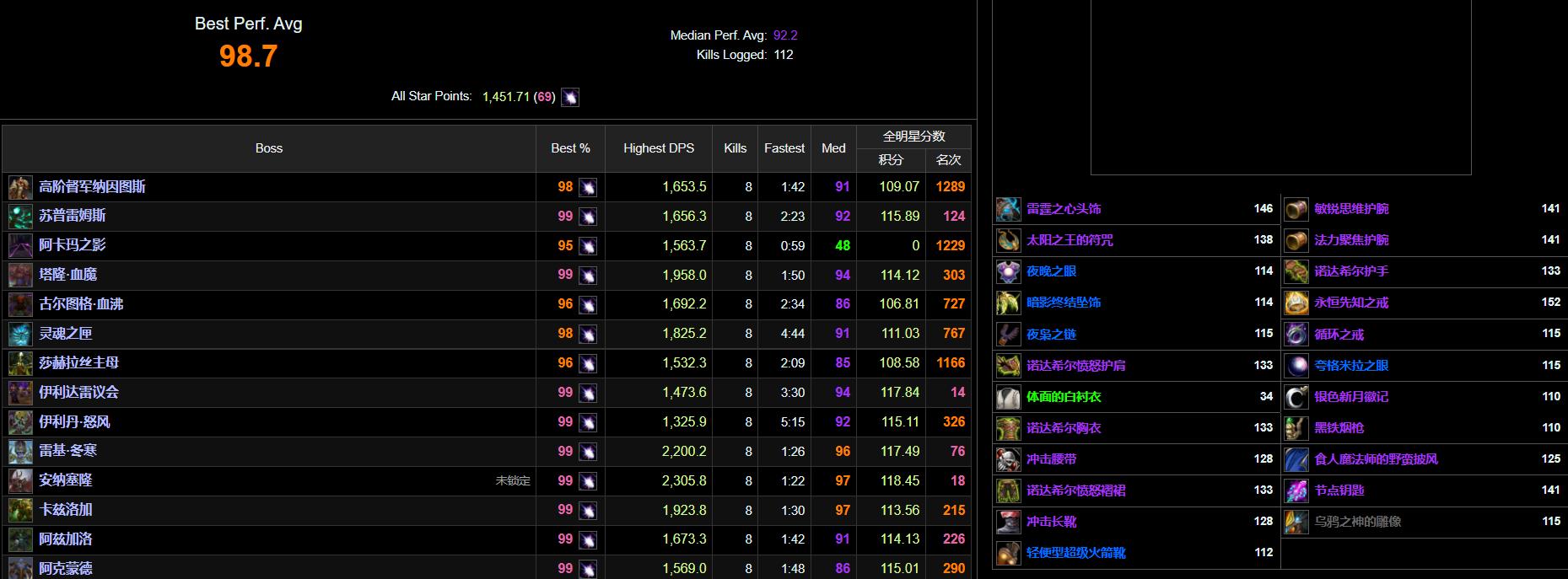Sort table by Best % column
This screenshot has width=1568, height=579.
pyautogui.click(x=570, y=148)
